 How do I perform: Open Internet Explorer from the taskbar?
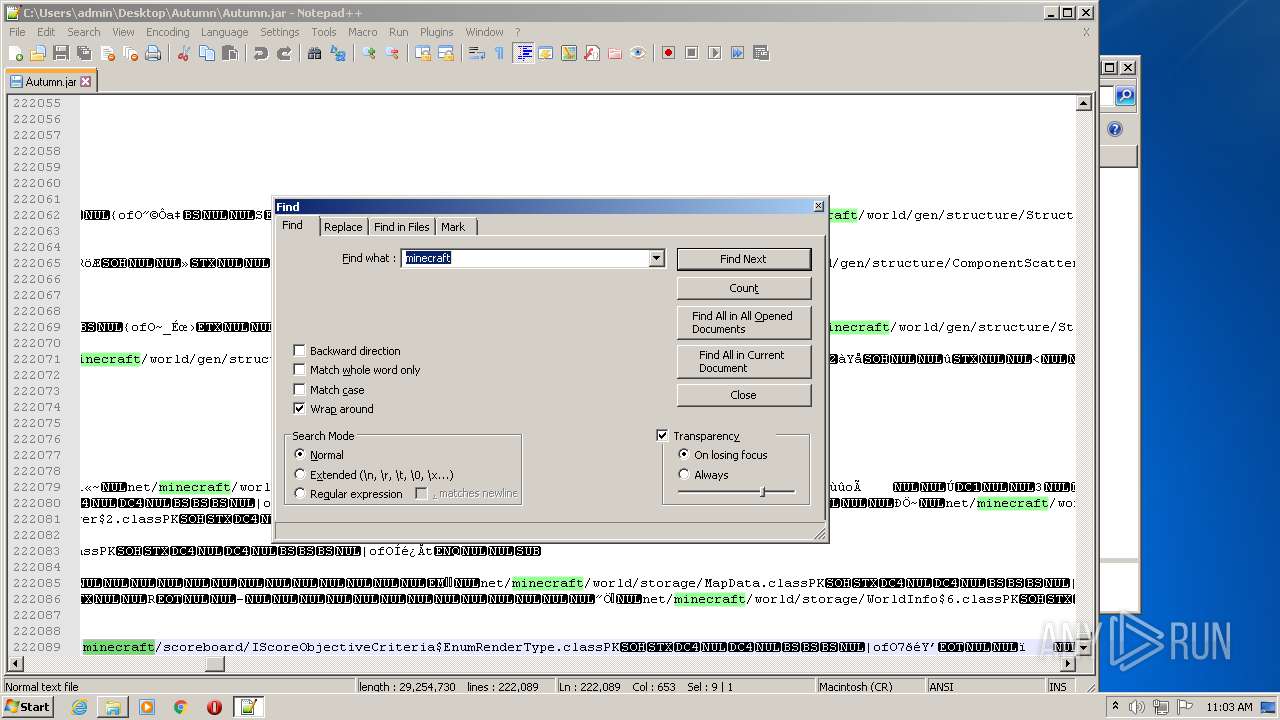pyautogui.click(x=79, y=707)
